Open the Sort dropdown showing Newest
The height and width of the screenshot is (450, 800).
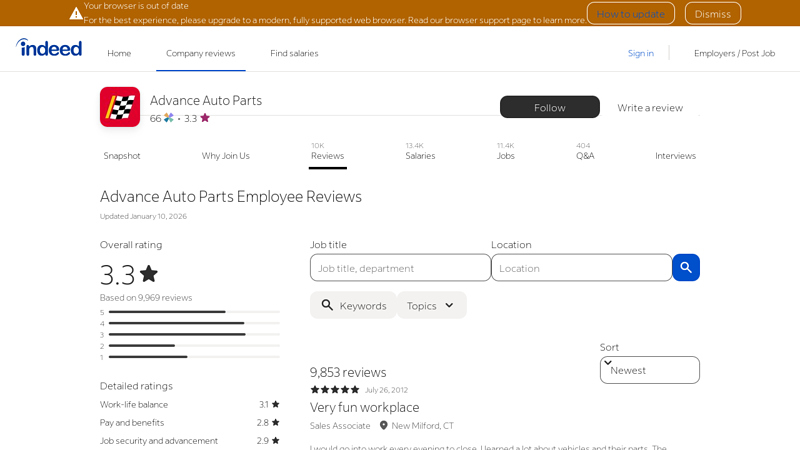pyautogui.click(x=649, y=370)
